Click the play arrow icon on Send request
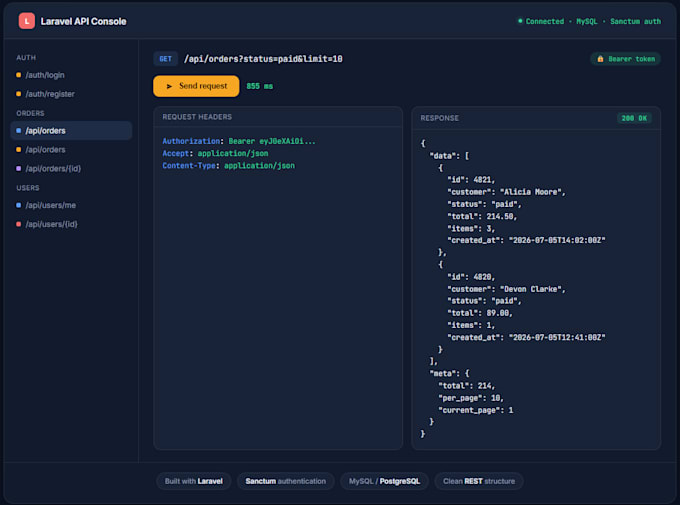Image resolution: width=680 pixels, height=505 pixels. (169, 86)
